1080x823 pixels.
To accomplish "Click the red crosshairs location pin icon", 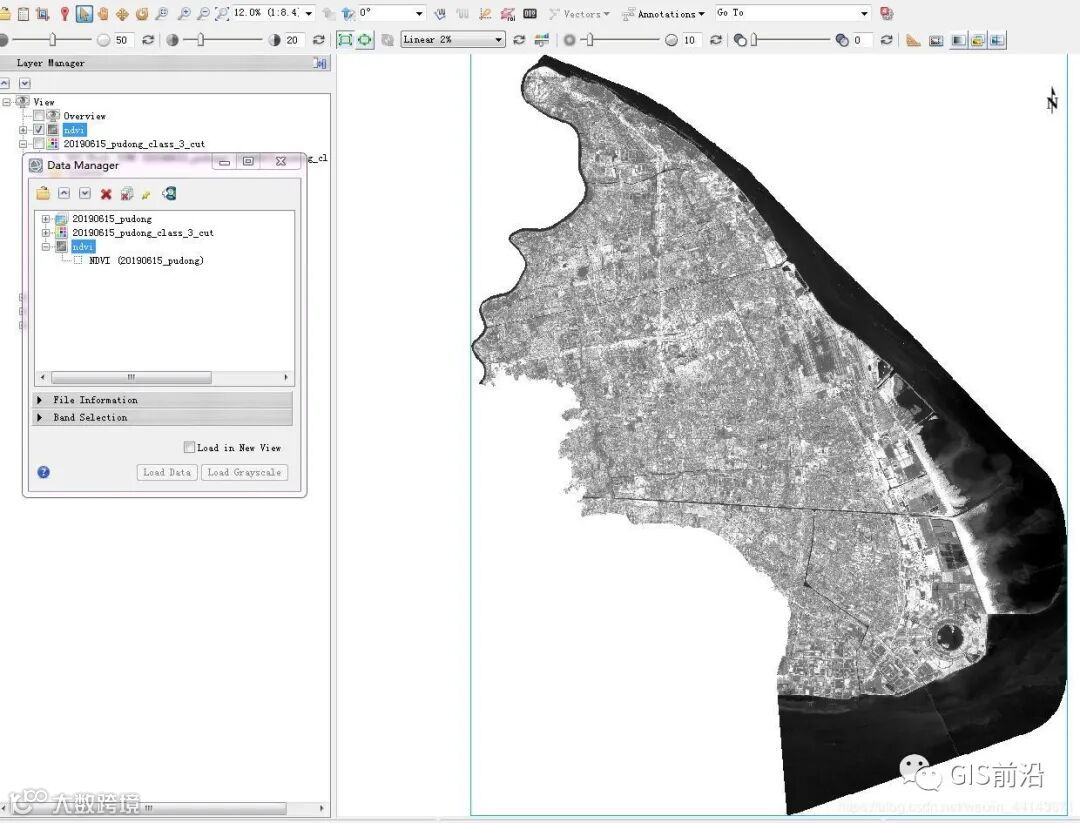I will [64, 14].
